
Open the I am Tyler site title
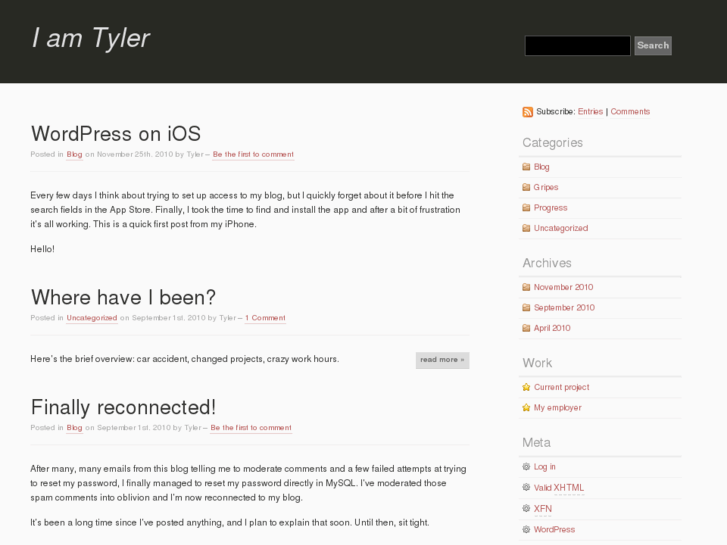[91, 38]
